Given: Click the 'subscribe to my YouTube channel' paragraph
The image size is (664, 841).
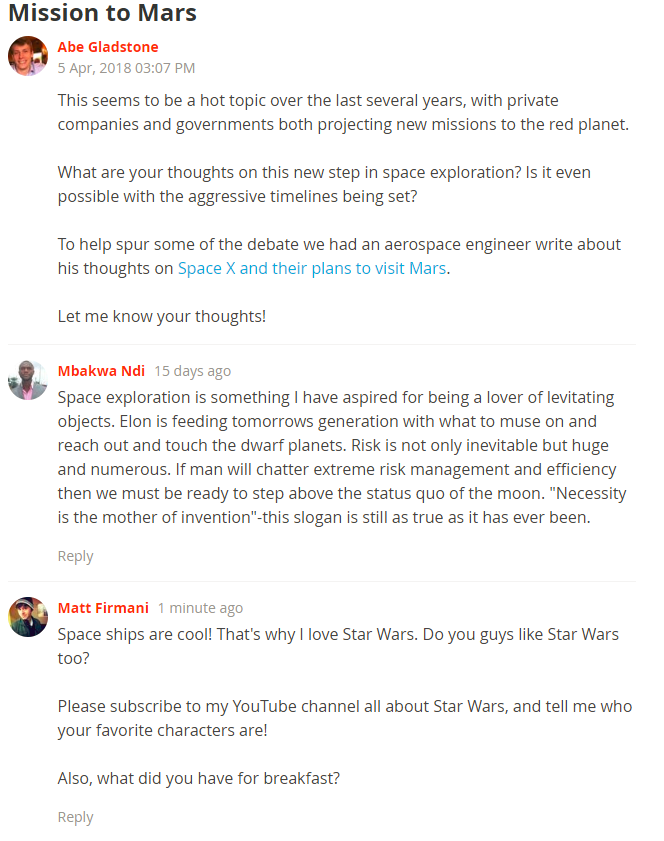Looking at the screenshot, I should click(345, 718).
